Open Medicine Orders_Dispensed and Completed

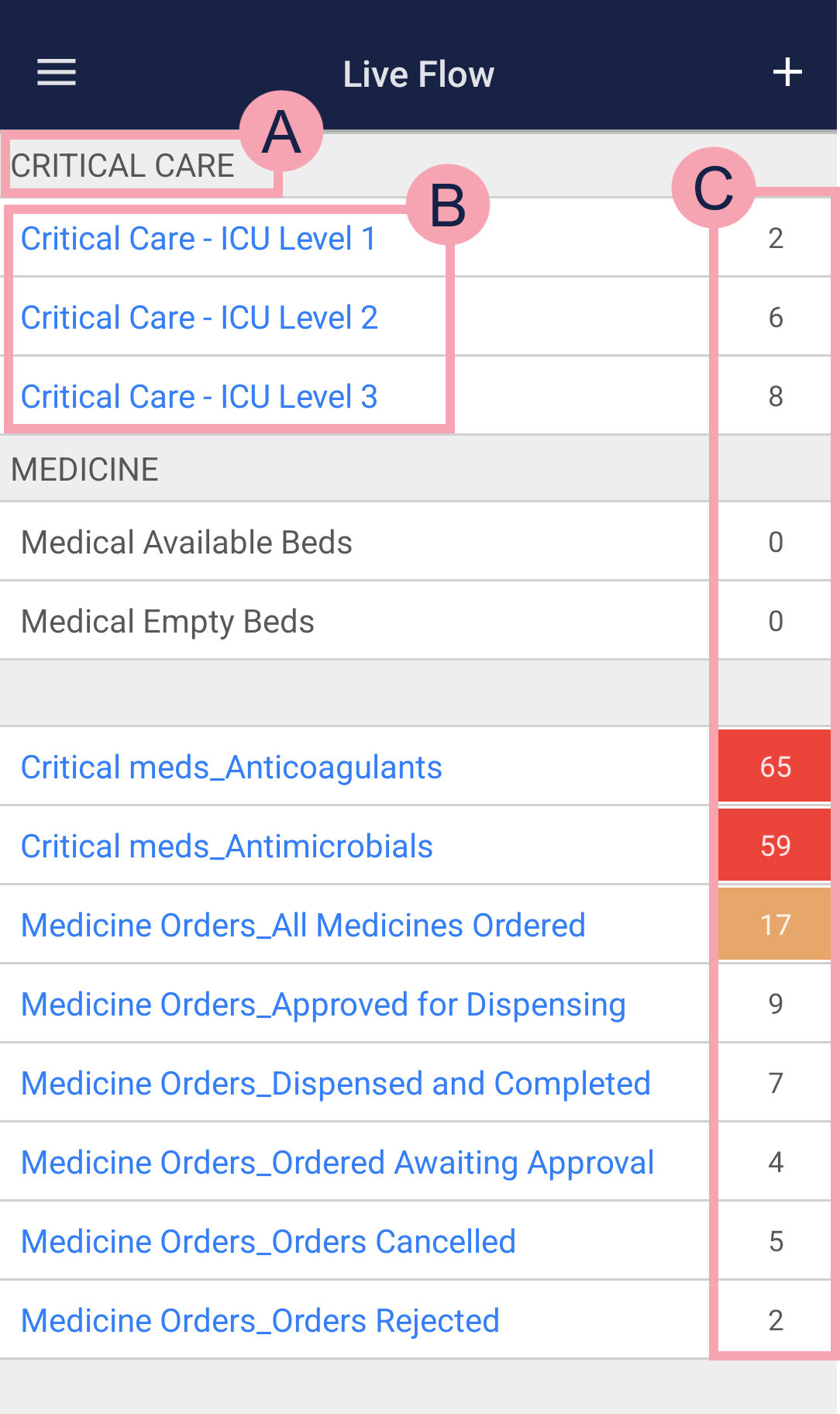coord(336,1084)
